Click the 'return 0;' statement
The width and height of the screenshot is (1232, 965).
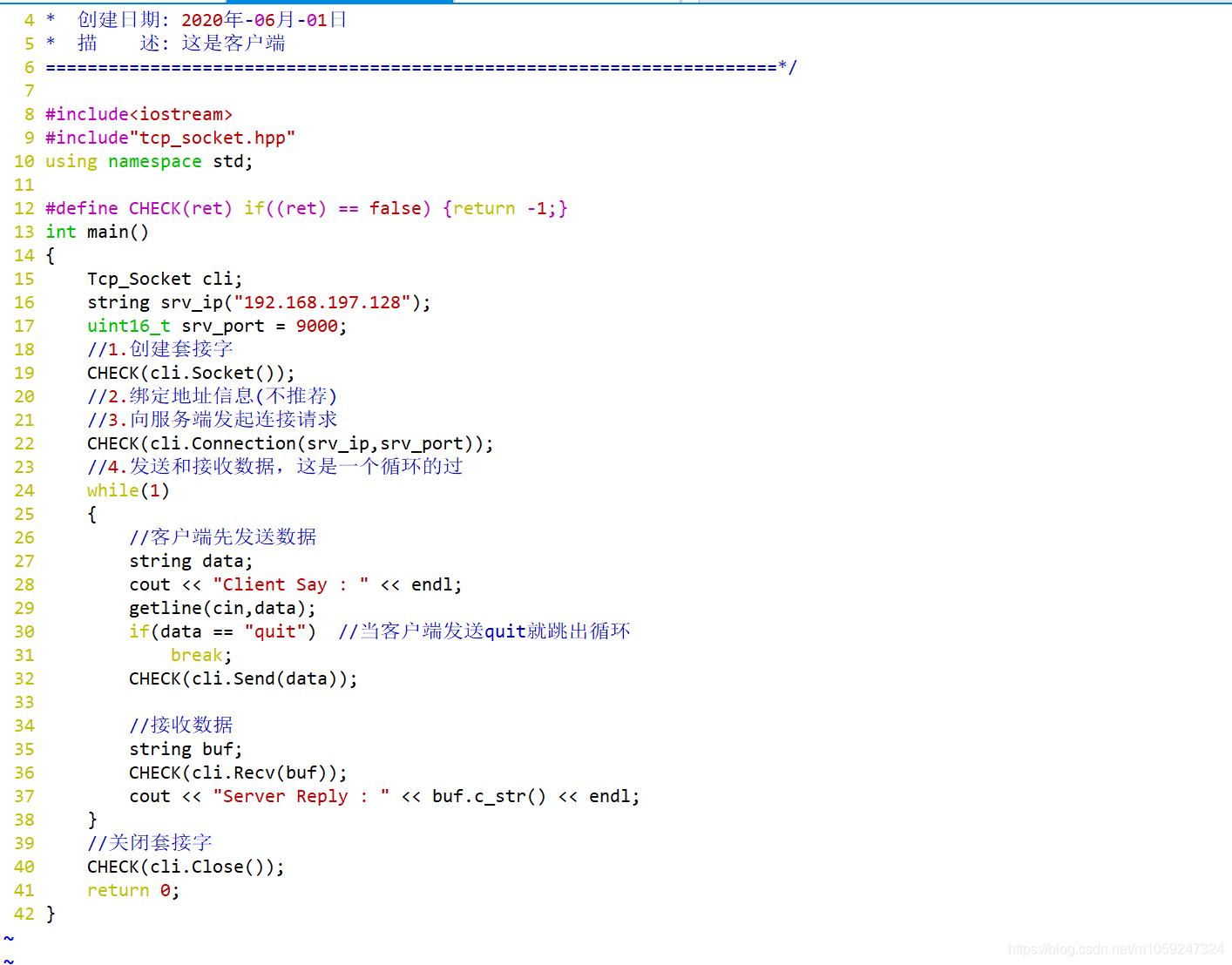(x=133, y=890)
